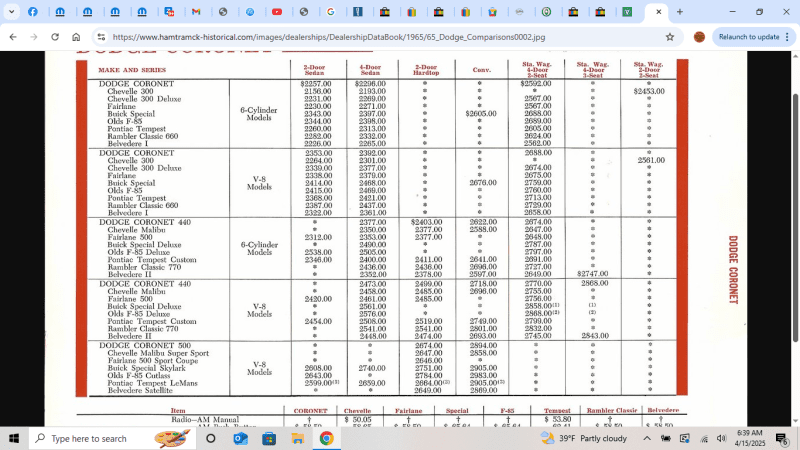800x450 pixels.
Task: Open a new browser tab
Action: point(680,12)
